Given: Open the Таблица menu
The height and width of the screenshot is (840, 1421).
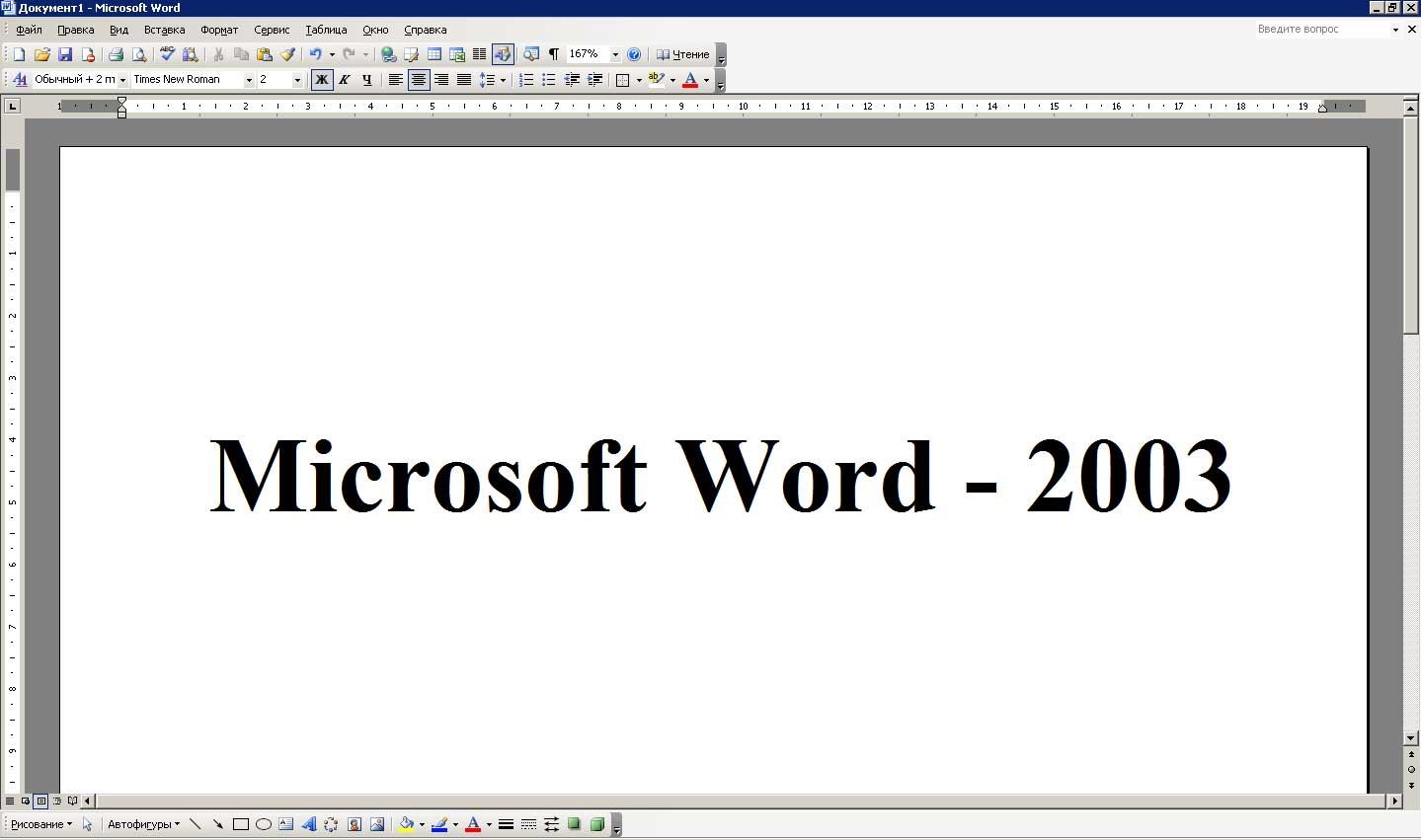Looking at the screenshot, I should point(326,30).
